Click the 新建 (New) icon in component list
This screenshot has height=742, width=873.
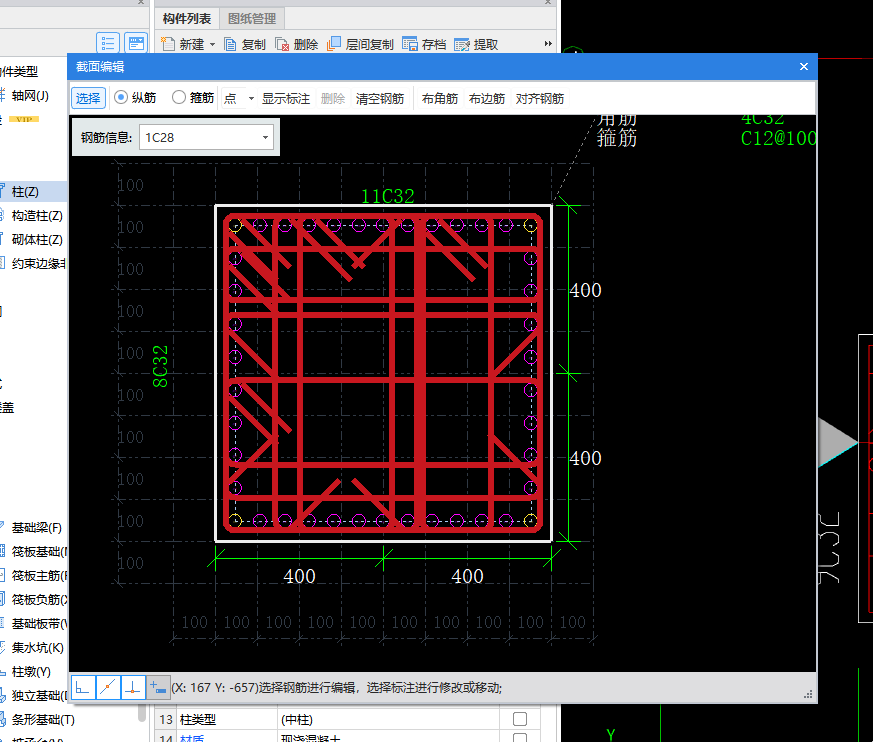(168, 44)
